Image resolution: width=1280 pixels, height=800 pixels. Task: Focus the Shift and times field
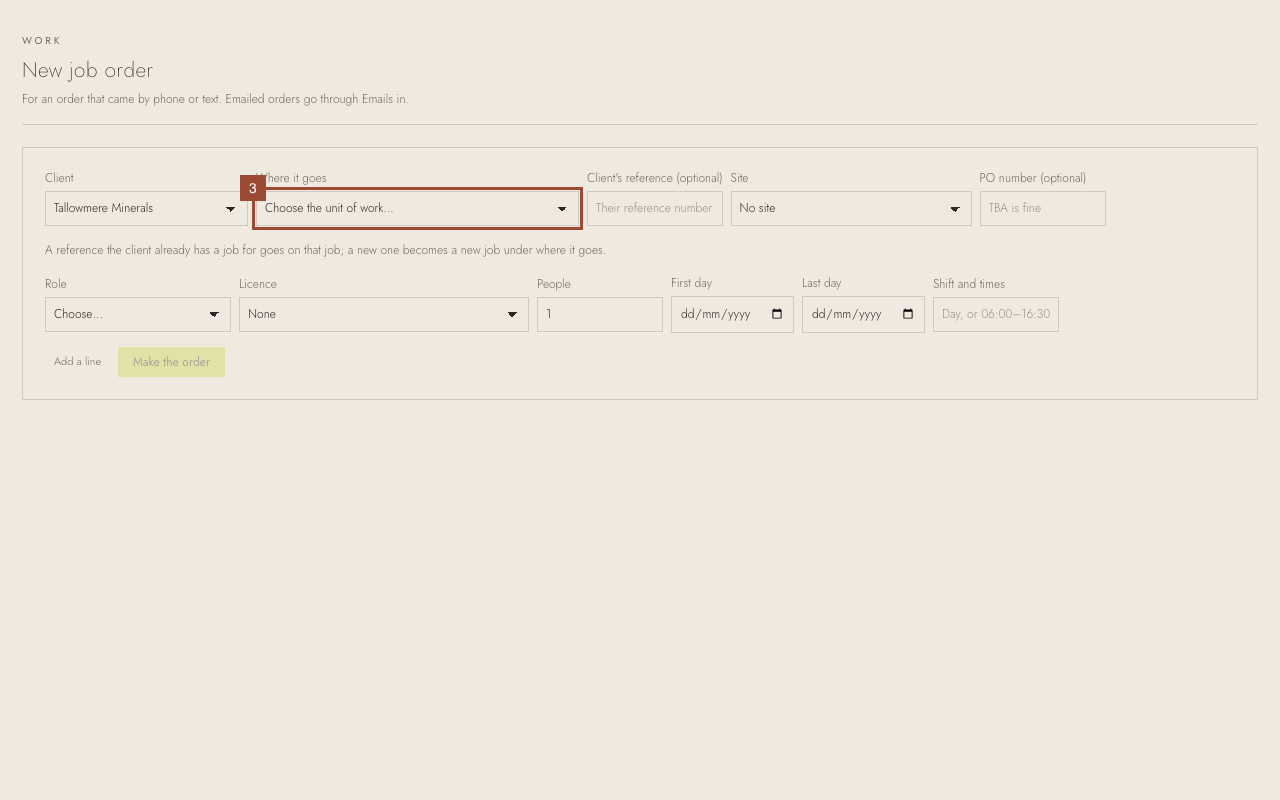pos(996,314)
